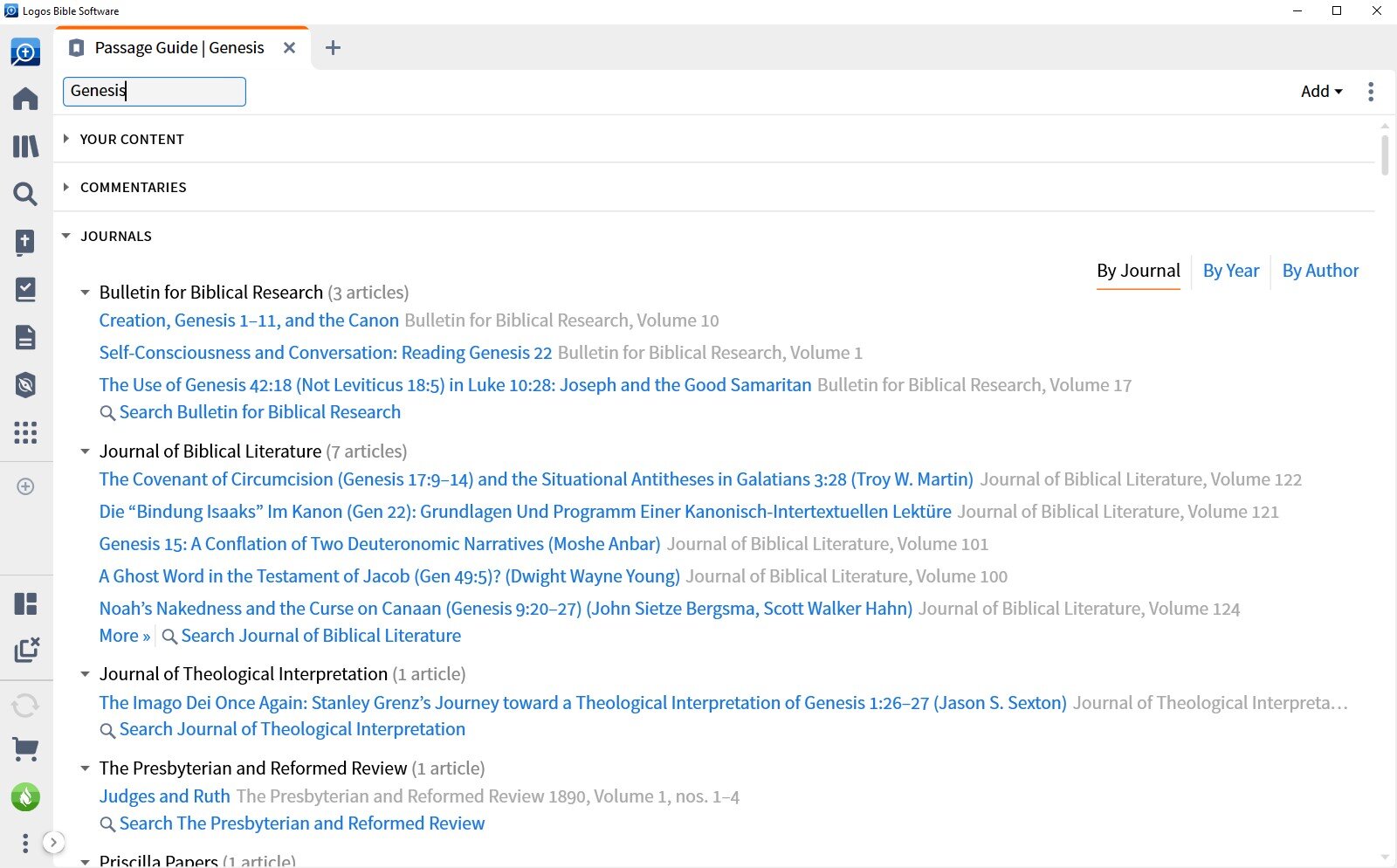Open Creation, Genesis 1–11, and the Canon article
This screenshot has width=1397, height=868.
pos(249,320)
